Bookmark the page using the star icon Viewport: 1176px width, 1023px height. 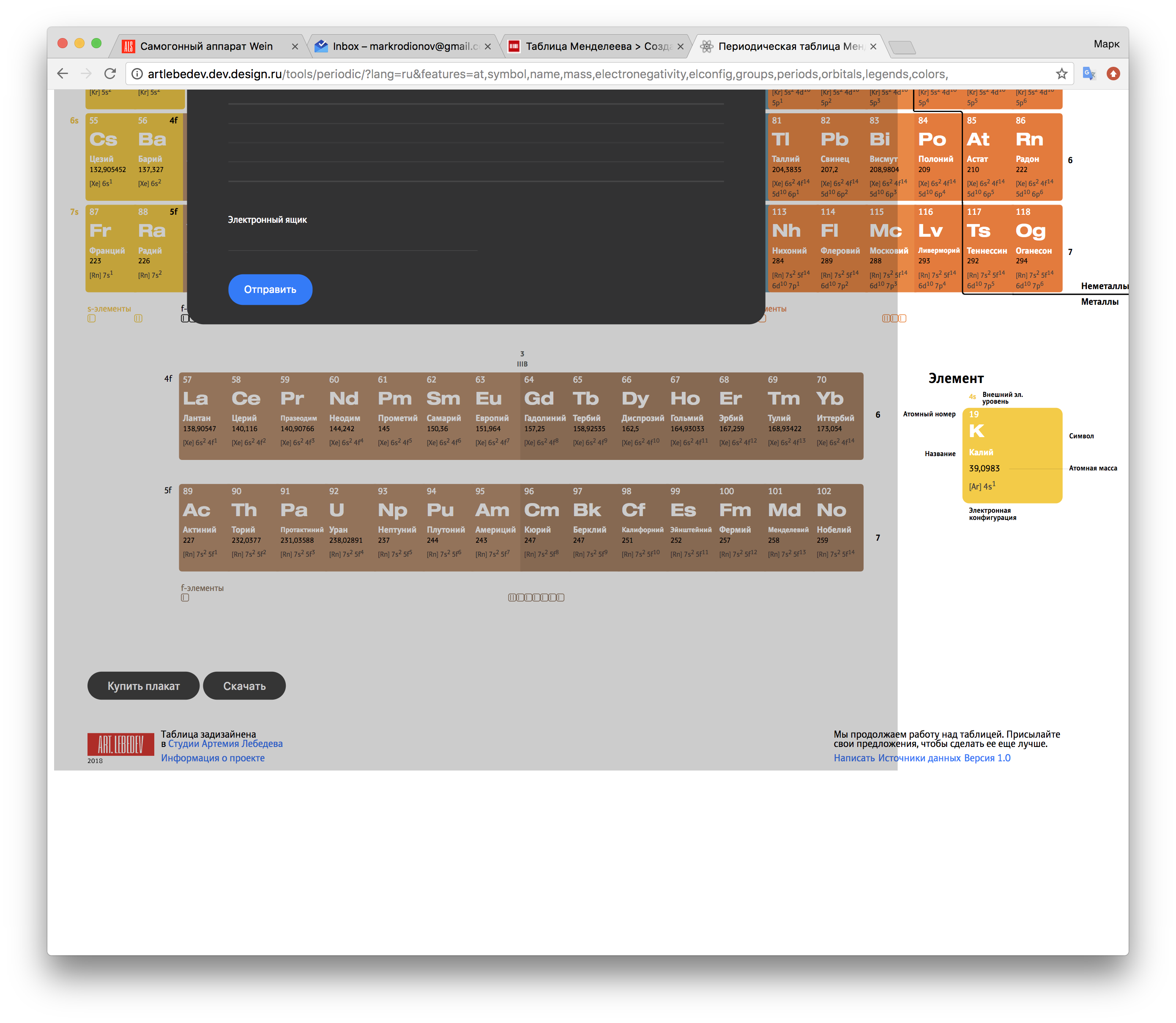[x=1061, y=74]
